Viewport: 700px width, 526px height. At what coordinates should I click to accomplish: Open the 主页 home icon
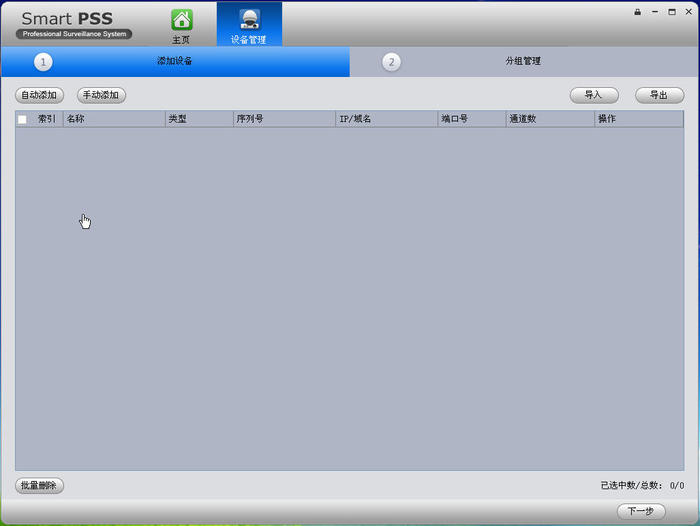(182, 26)
